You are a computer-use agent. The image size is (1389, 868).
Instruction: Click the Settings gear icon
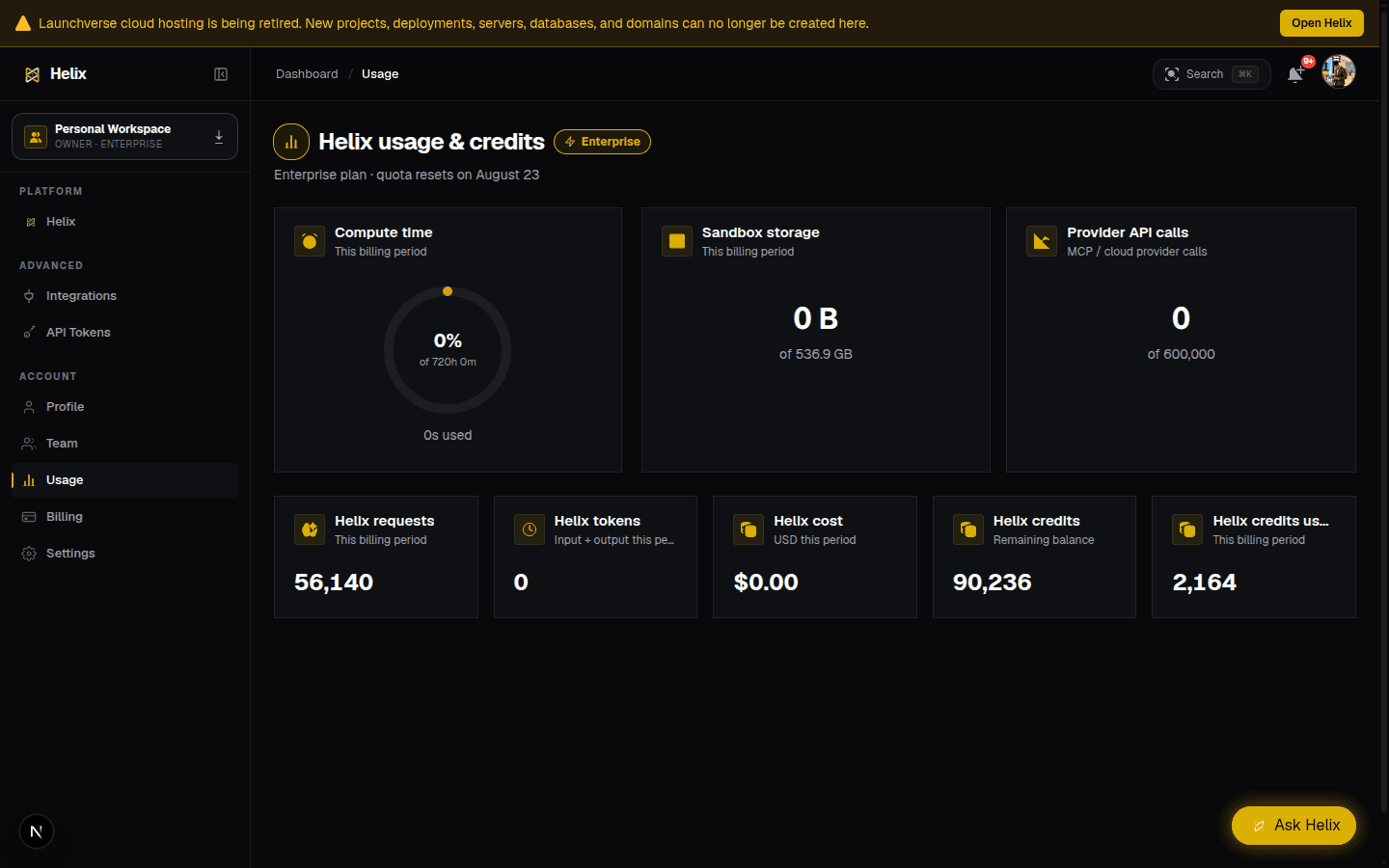click(x=29, y=554)
